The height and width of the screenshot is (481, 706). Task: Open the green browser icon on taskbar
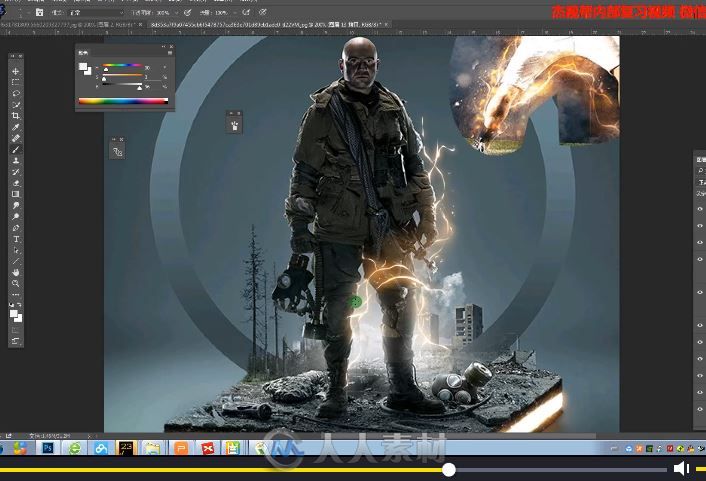pyautogui.click(x=74, y=448)
